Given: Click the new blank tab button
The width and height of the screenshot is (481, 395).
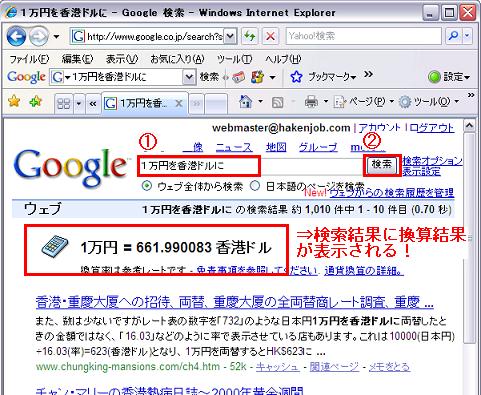Looking at the screenshot, I should [x=216, y=104].
